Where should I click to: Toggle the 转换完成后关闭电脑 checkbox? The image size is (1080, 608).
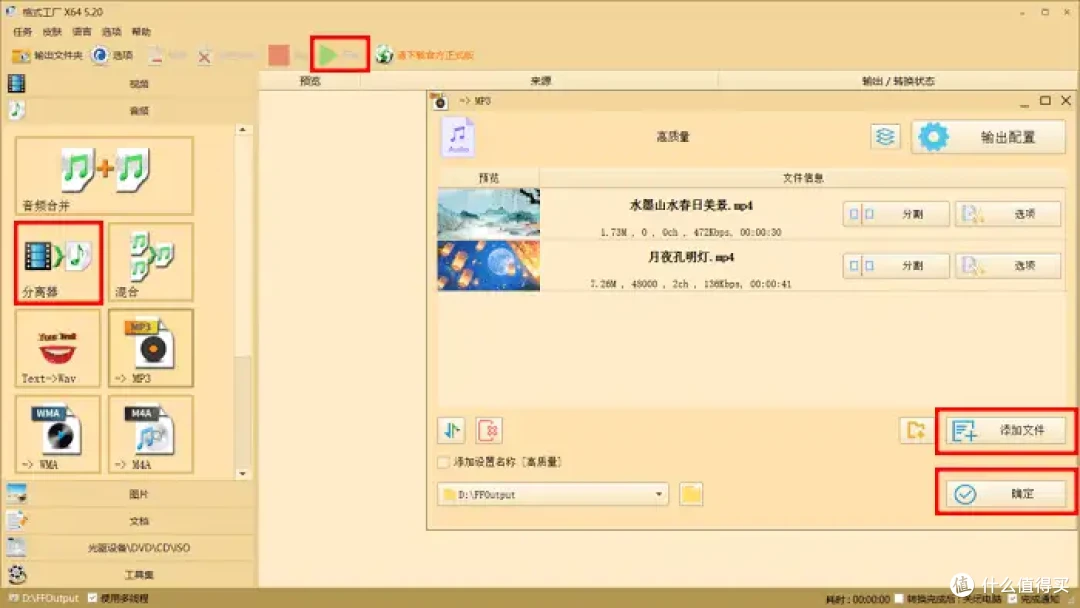tap(898, 599)
